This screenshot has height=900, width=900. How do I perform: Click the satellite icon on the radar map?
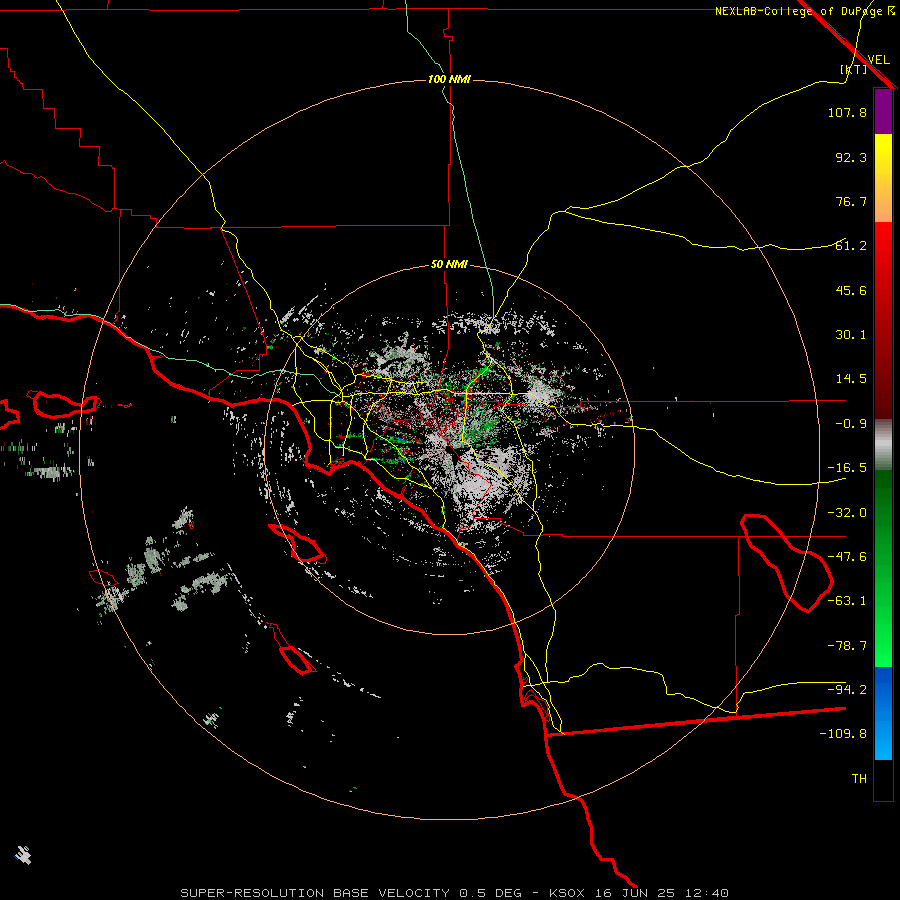[x=23, y=855]
